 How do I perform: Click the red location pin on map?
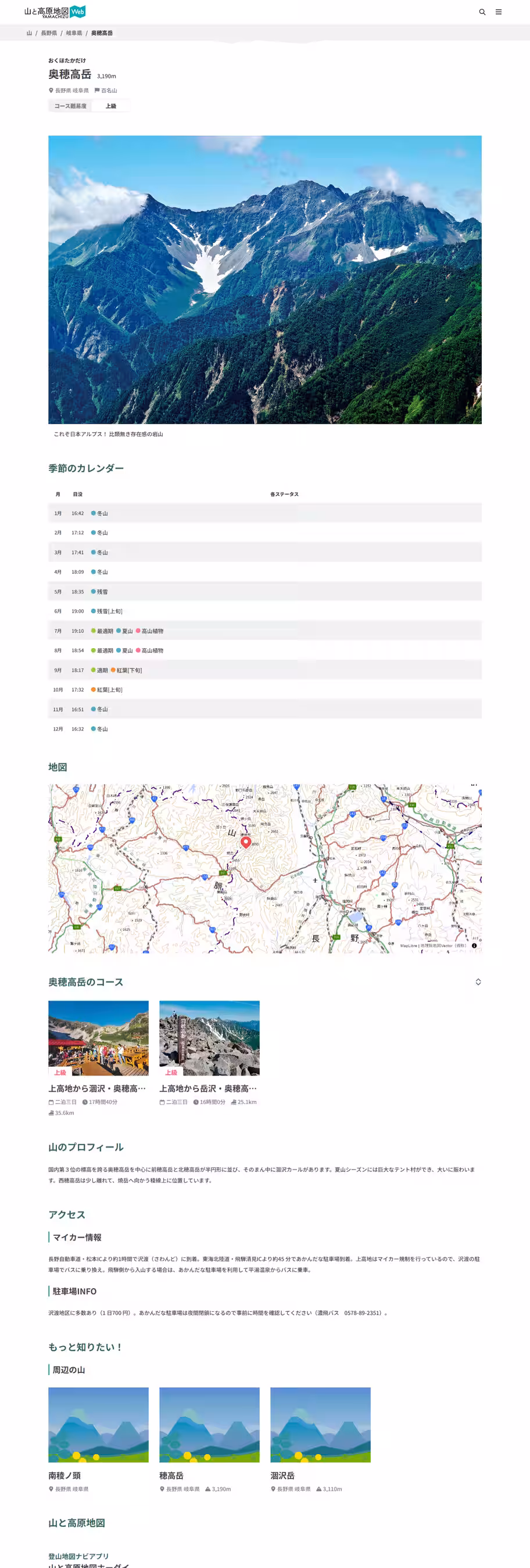(245, 842)
